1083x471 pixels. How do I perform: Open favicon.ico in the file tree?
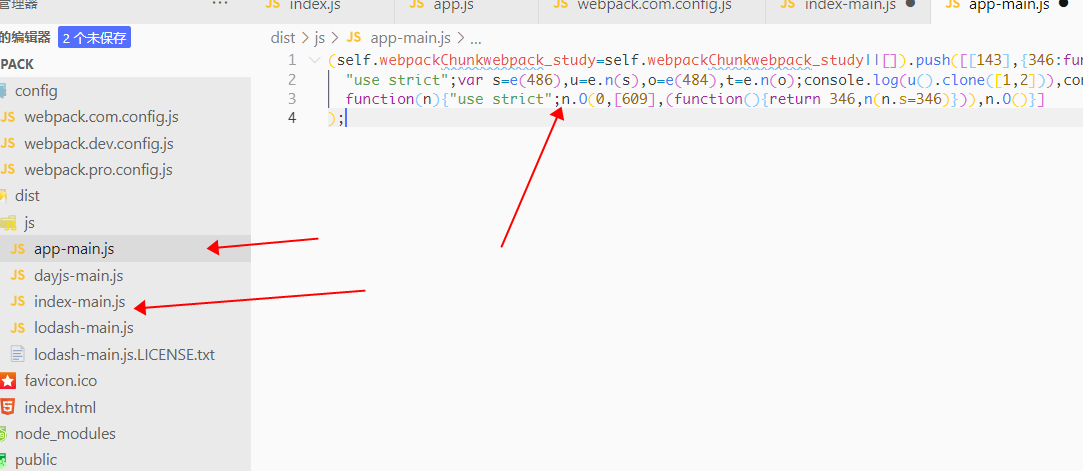125,381
